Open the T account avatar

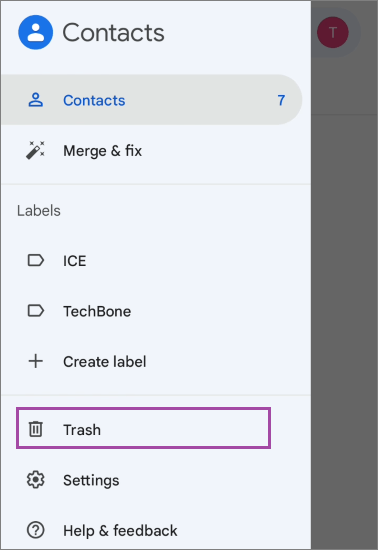point(333,32)
